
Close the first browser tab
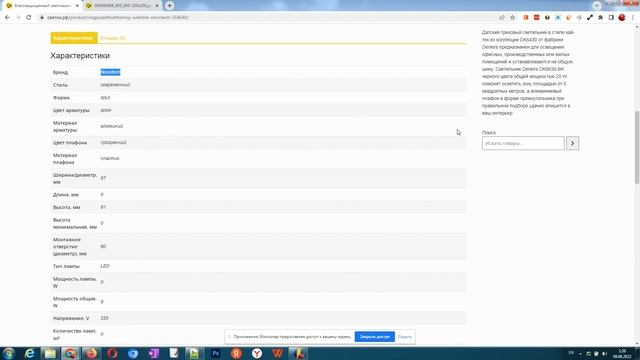77,6
